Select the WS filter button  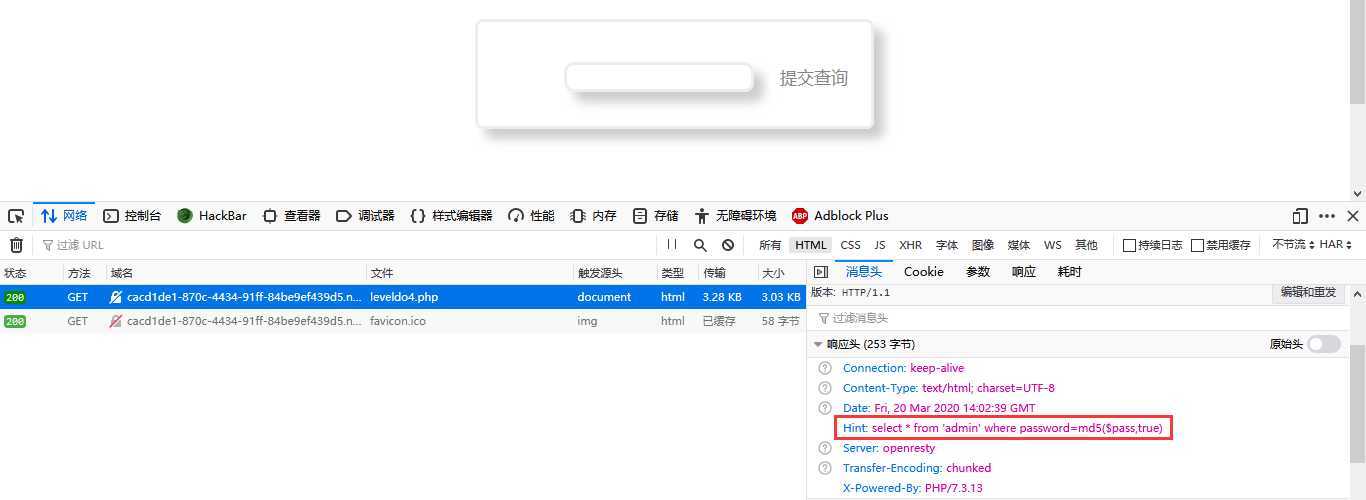(x=1052, y=245)
